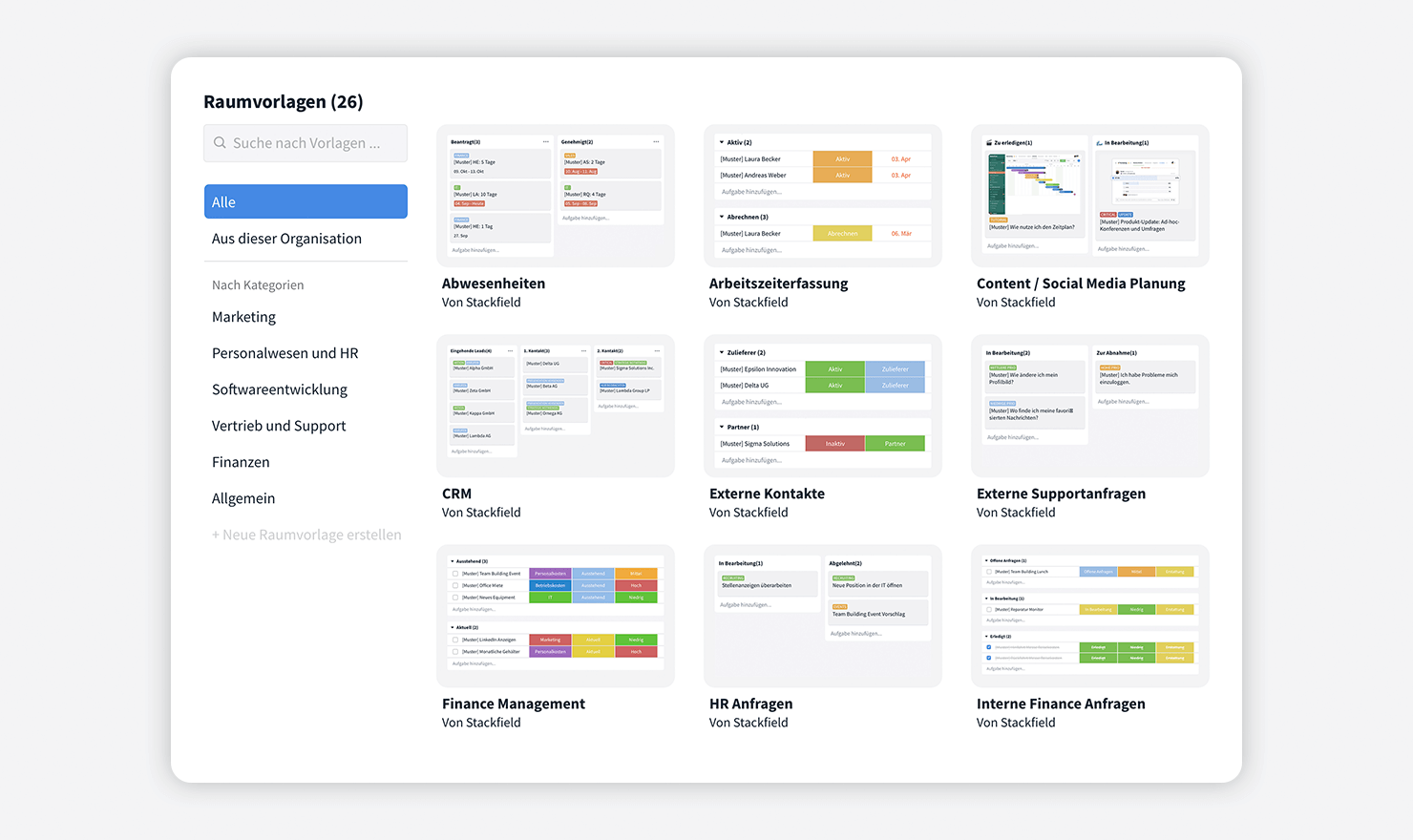
Task: Select the Content / Social Media Planung thumbnail
Action: pos(1090,196)
